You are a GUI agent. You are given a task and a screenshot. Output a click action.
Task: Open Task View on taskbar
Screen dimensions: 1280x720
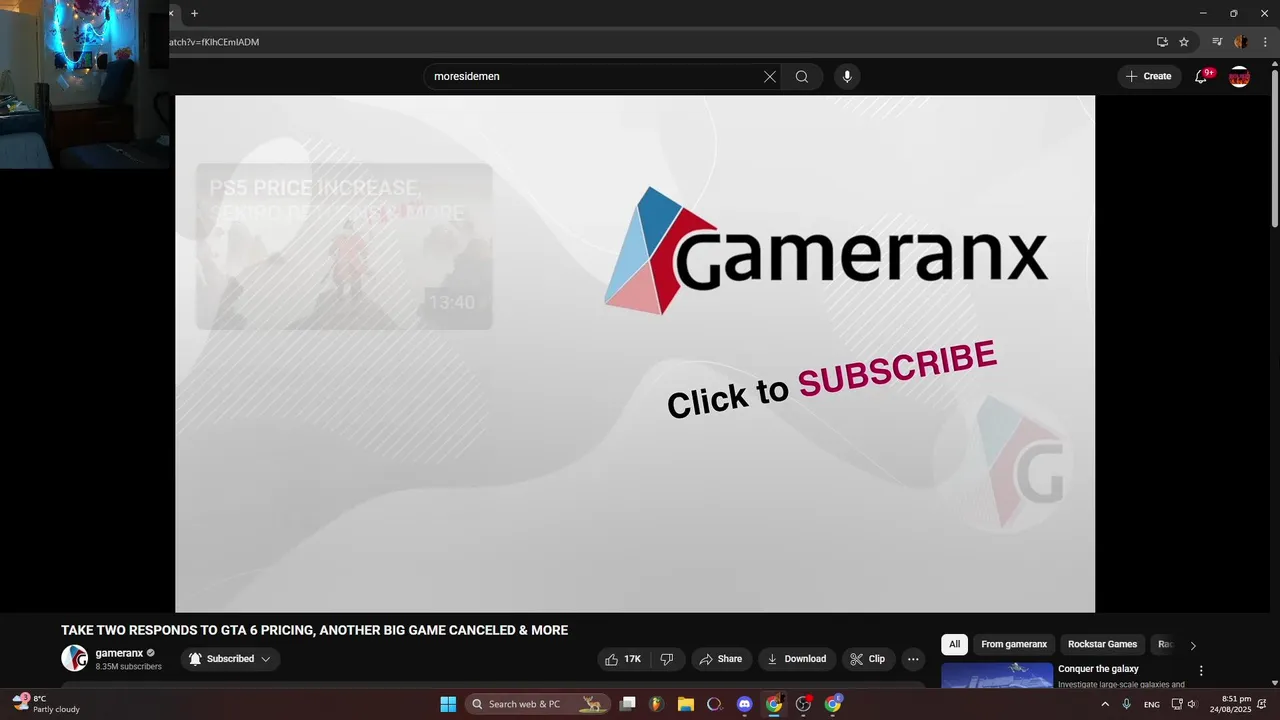(x=627, y=704)
